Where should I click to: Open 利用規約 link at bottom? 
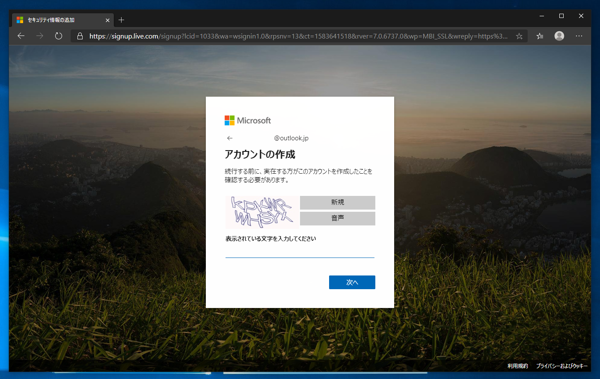coord(517,366)
